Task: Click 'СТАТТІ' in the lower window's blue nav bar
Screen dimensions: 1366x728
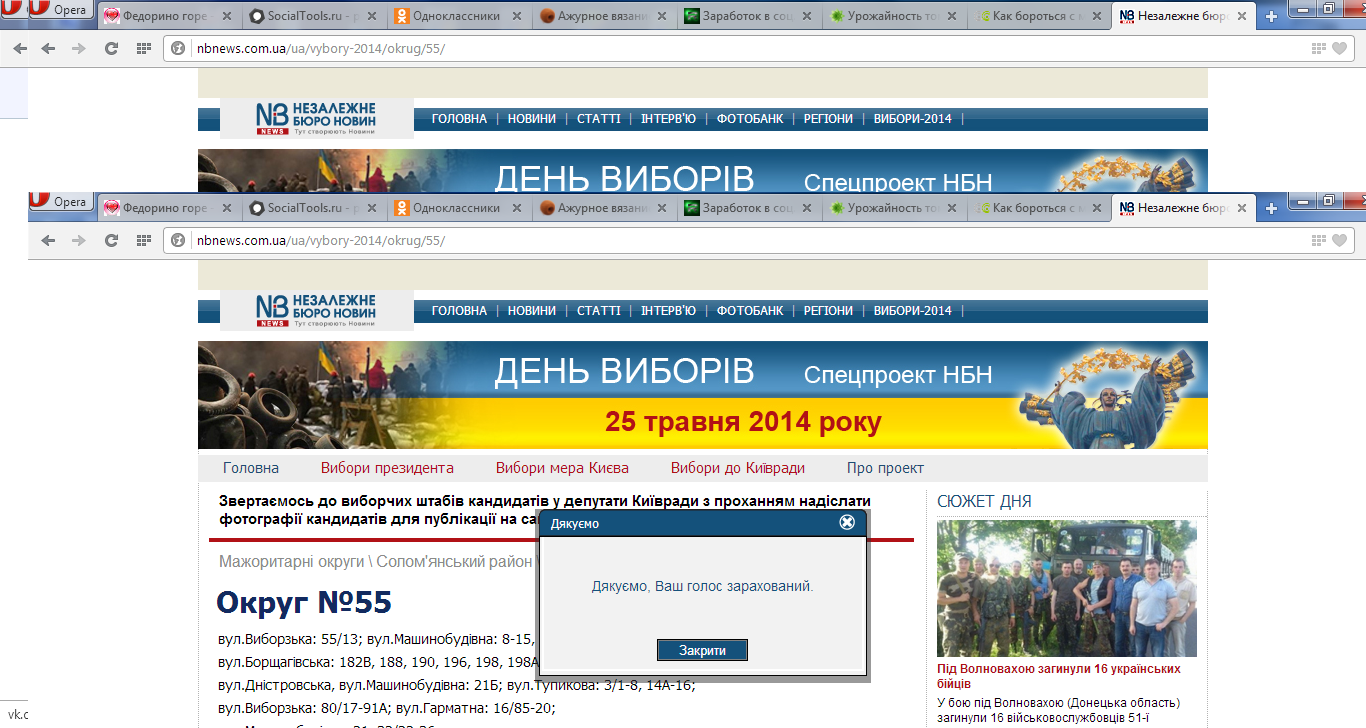Action: point(599,311)
